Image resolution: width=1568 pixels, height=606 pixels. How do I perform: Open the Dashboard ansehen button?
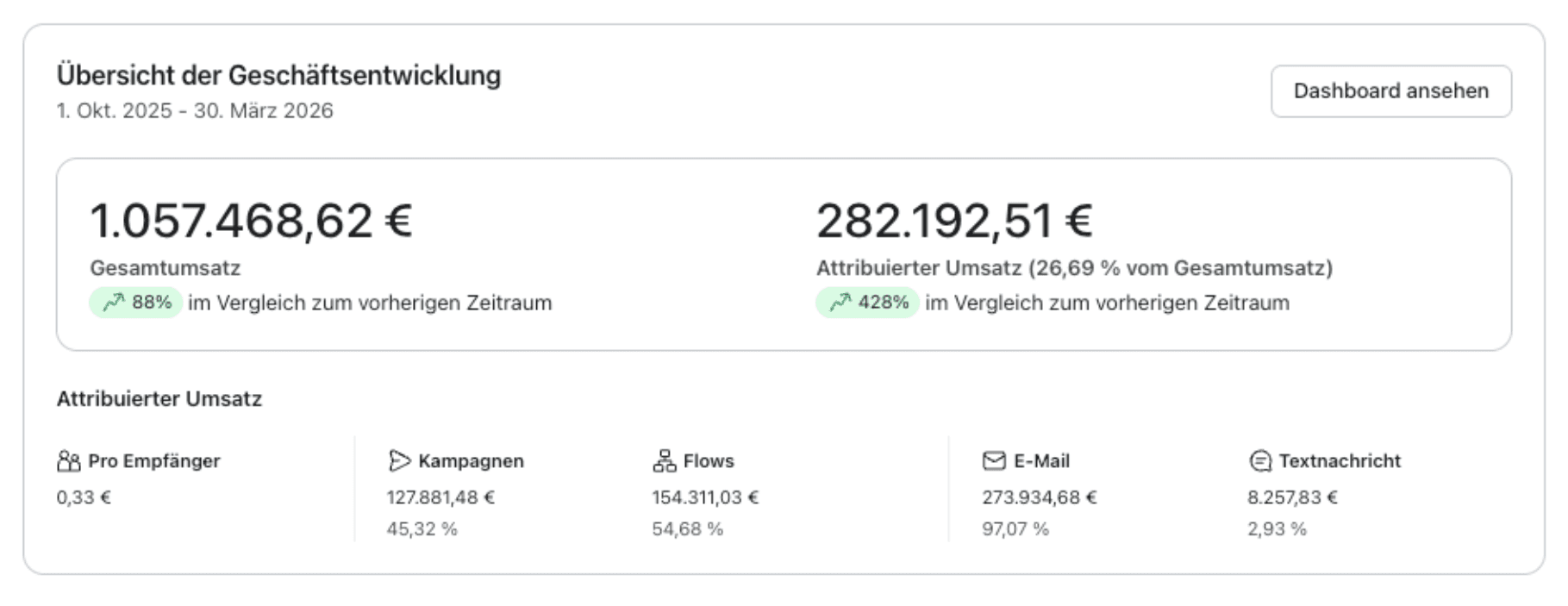1390,91
